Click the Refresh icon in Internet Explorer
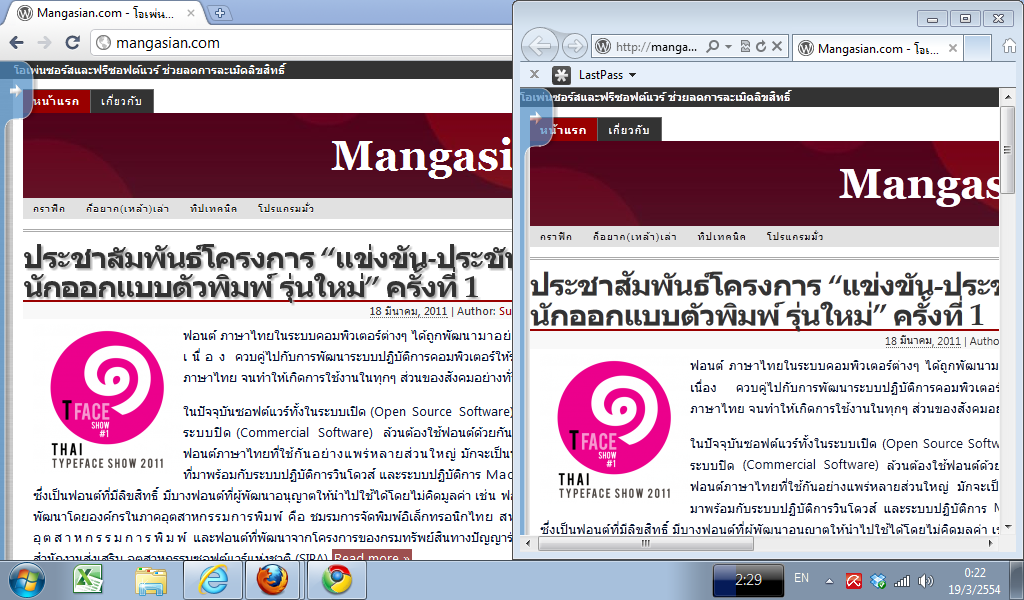Image resolution: width=1024 pixels, height=600 pixels. [761, 46]
